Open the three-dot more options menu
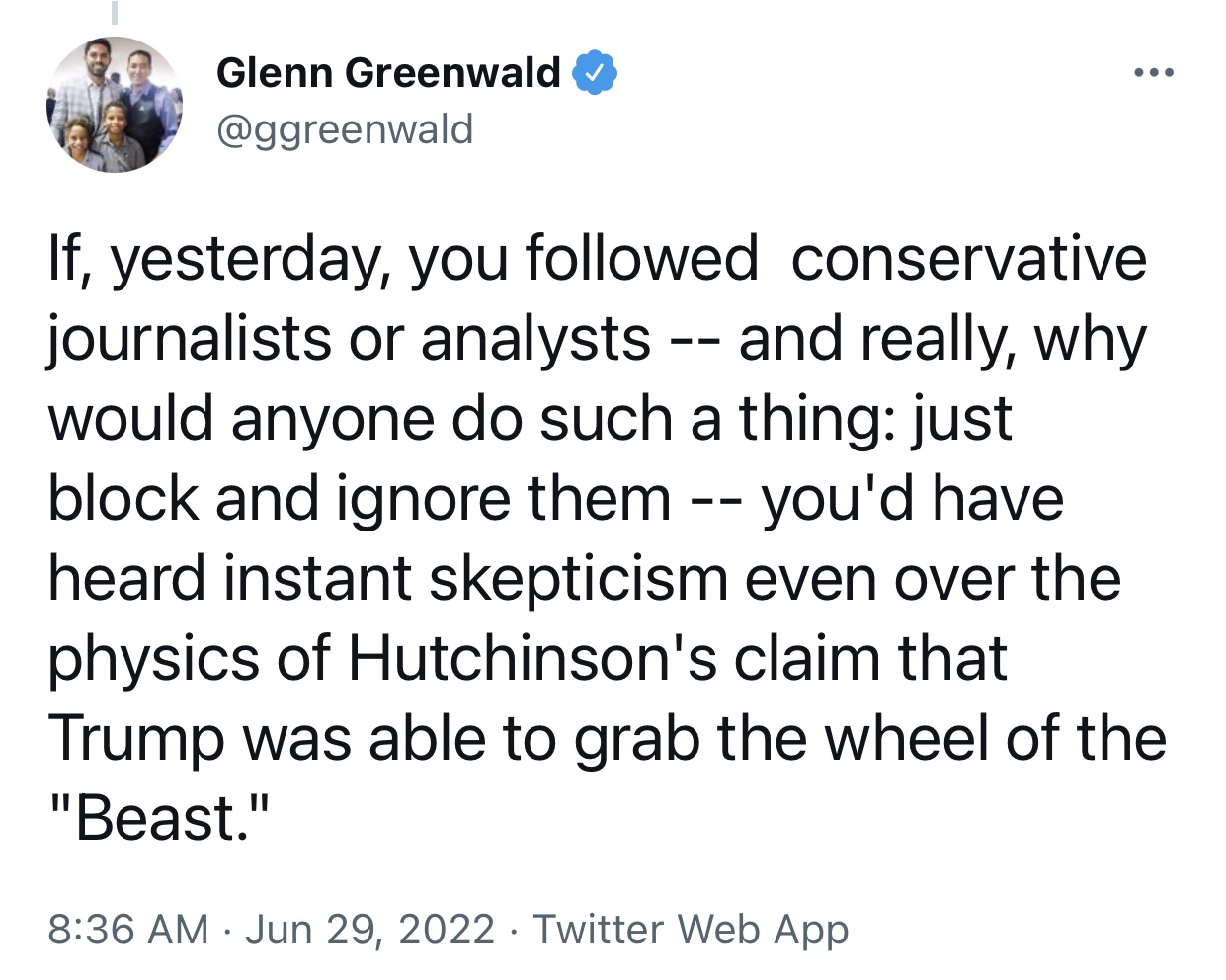The image size is (1226, 980). click(1154, 72)
